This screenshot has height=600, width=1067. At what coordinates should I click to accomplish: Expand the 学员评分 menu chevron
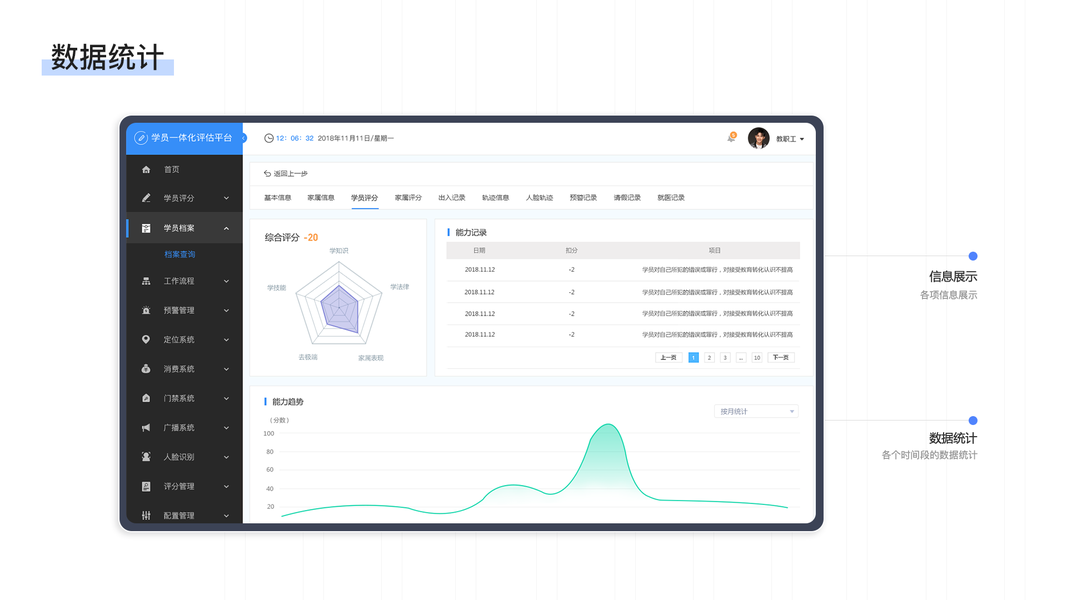[226, 198]
